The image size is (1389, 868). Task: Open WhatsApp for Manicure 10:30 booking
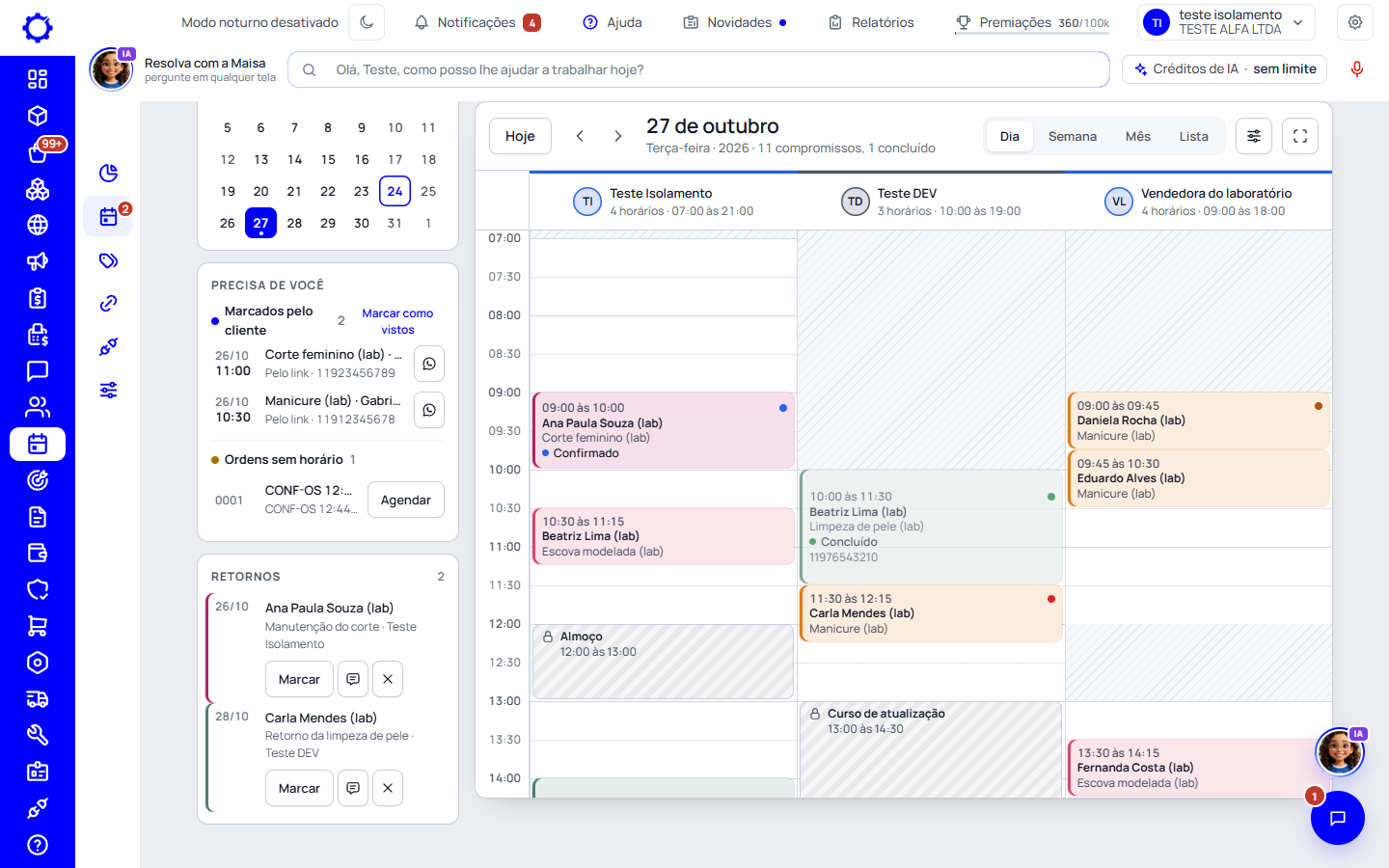point(429,410)
